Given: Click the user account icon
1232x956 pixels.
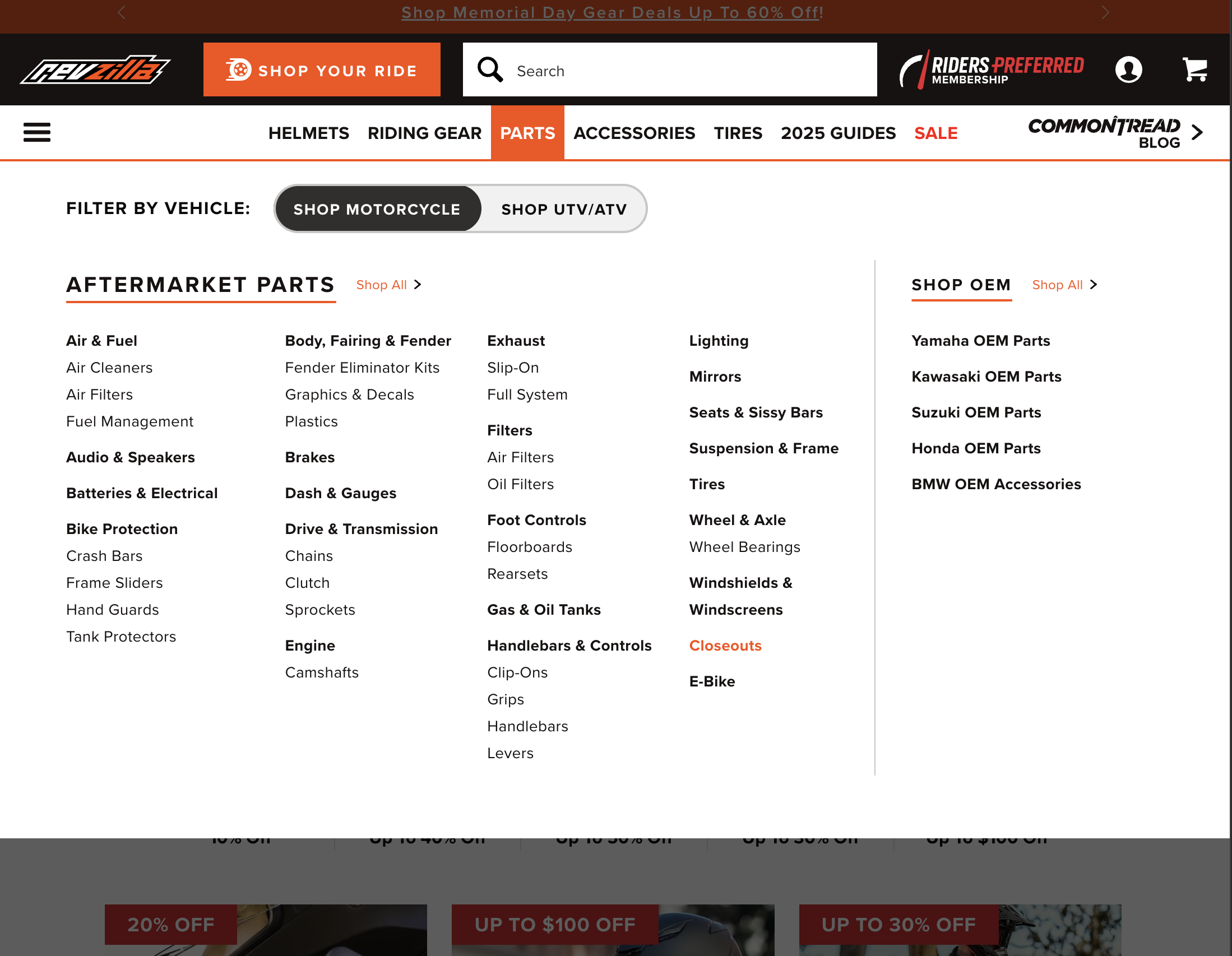Looking at the screenshot, I should click(1129, 69).
